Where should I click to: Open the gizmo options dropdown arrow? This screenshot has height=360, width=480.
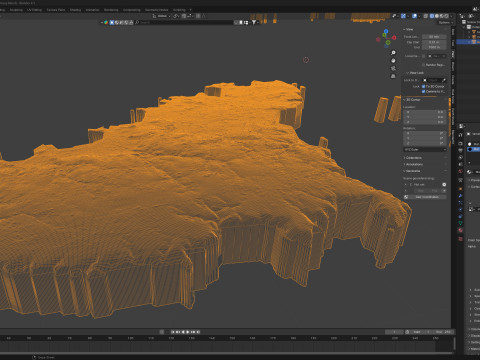pos(408,16)
